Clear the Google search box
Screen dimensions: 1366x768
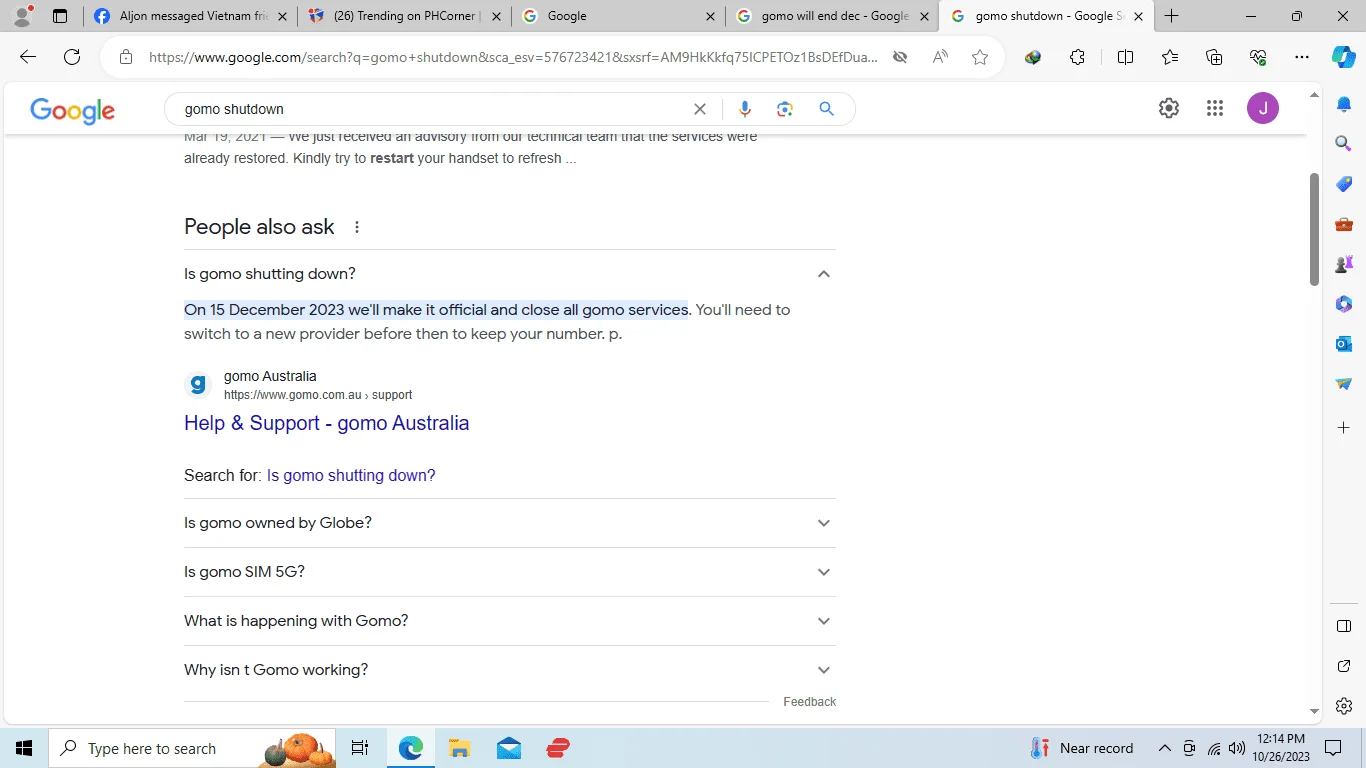pyautogui.click(x=700, y=109)
